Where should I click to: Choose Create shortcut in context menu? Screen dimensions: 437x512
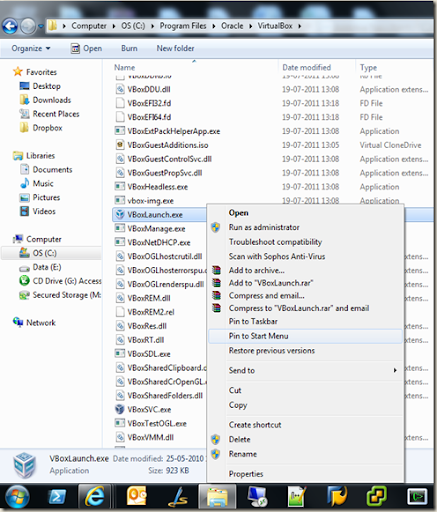coord(255,425)
